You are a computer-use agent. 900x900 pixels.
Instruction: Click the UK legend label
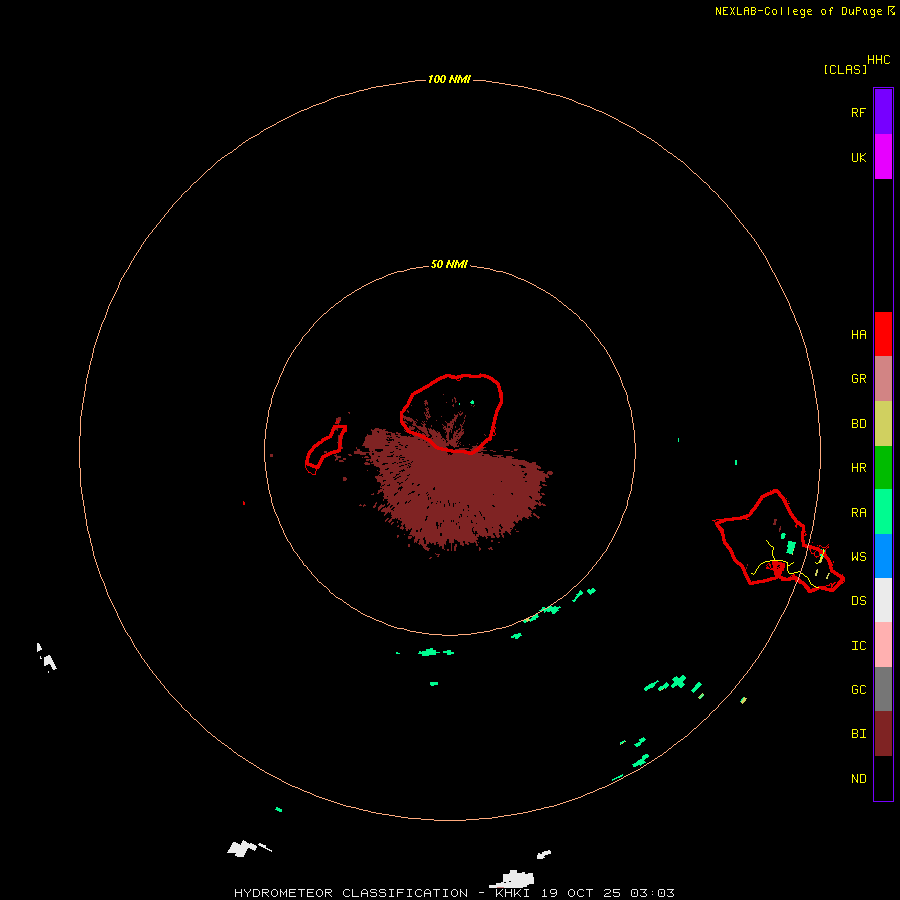click(858, 157)
